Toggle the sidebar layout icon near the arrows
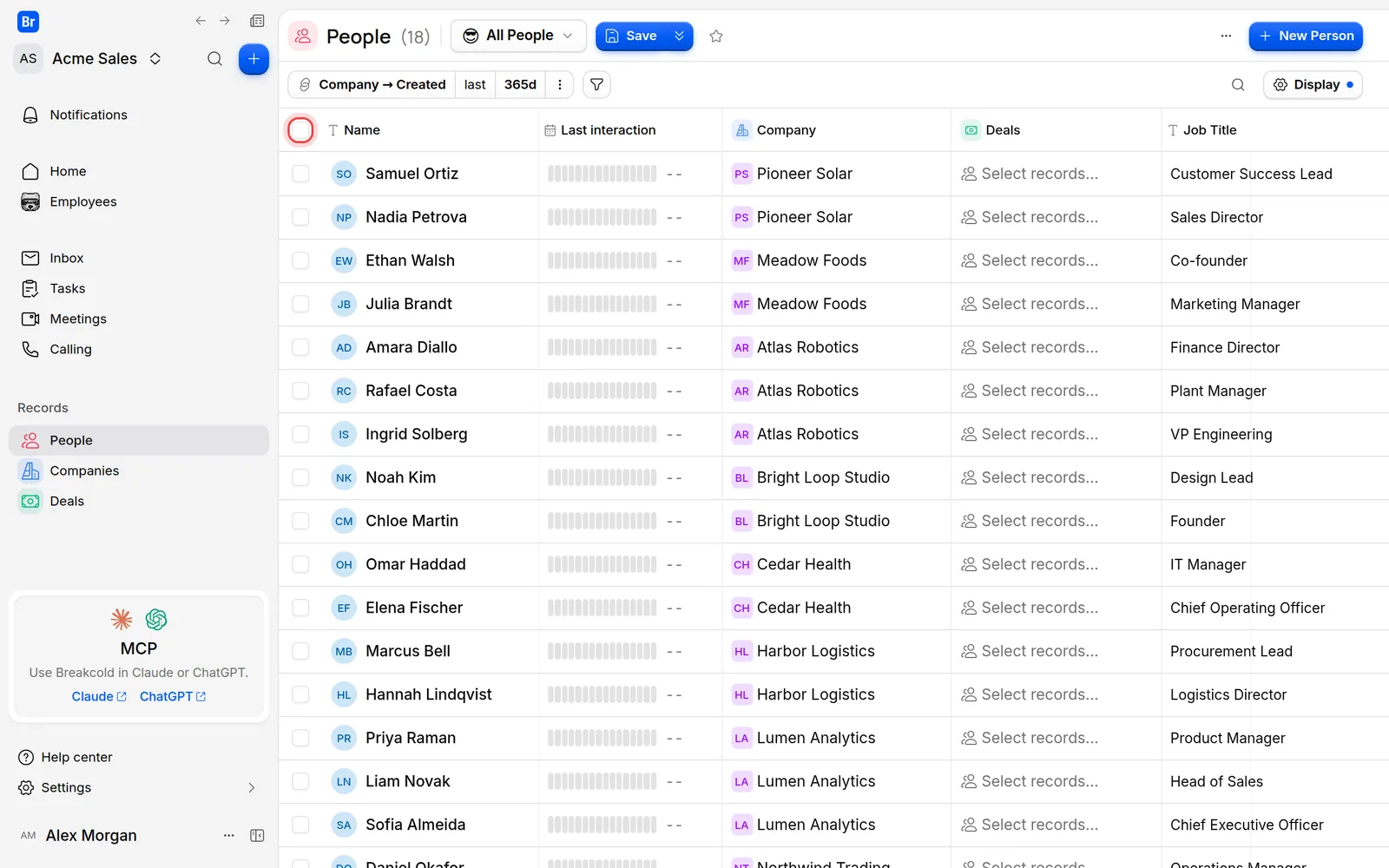Screen dimensions: 1389x868 [257, 21]
